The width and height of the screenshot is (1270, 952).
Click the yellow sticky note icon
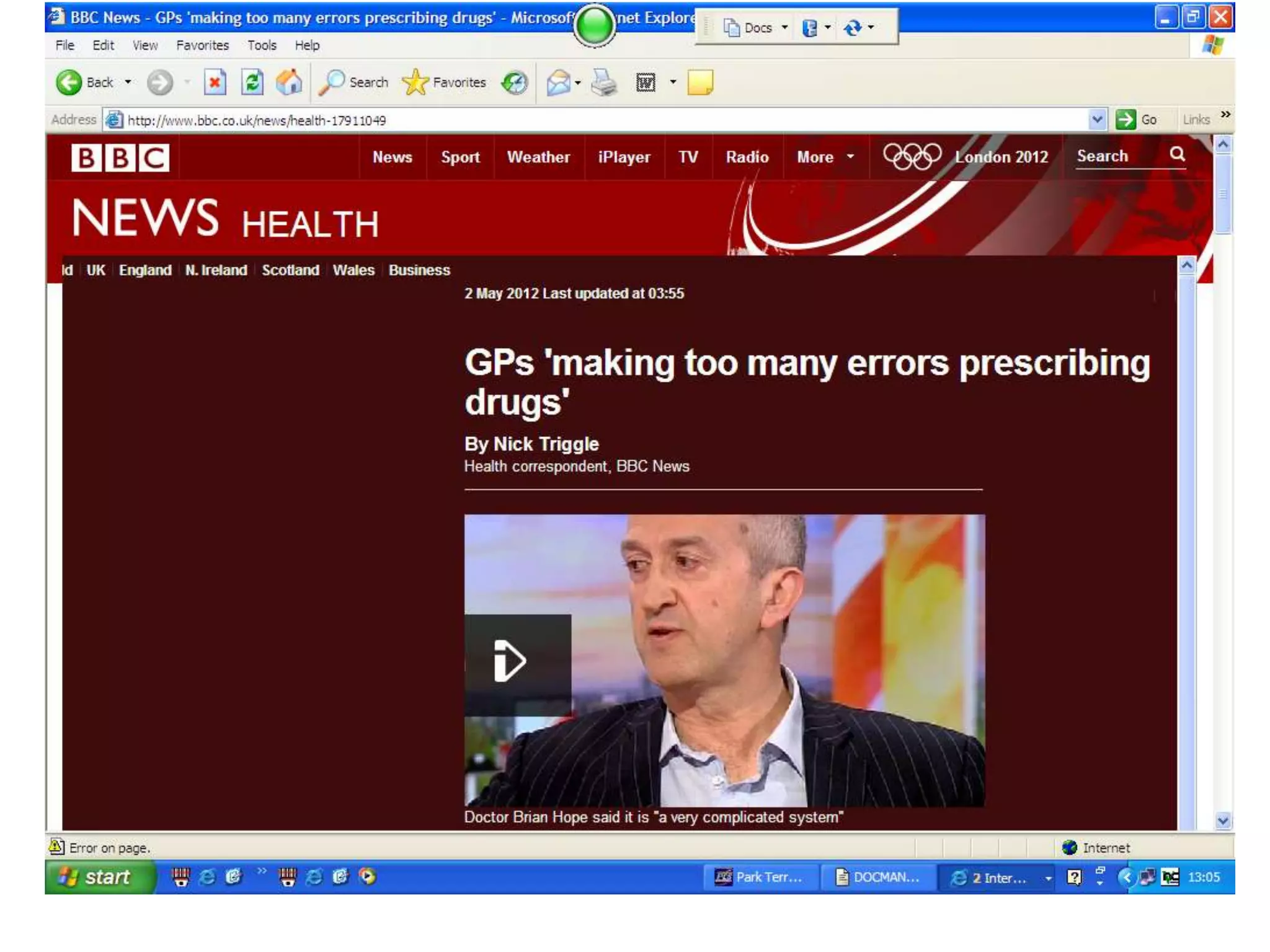click(700, 82)
